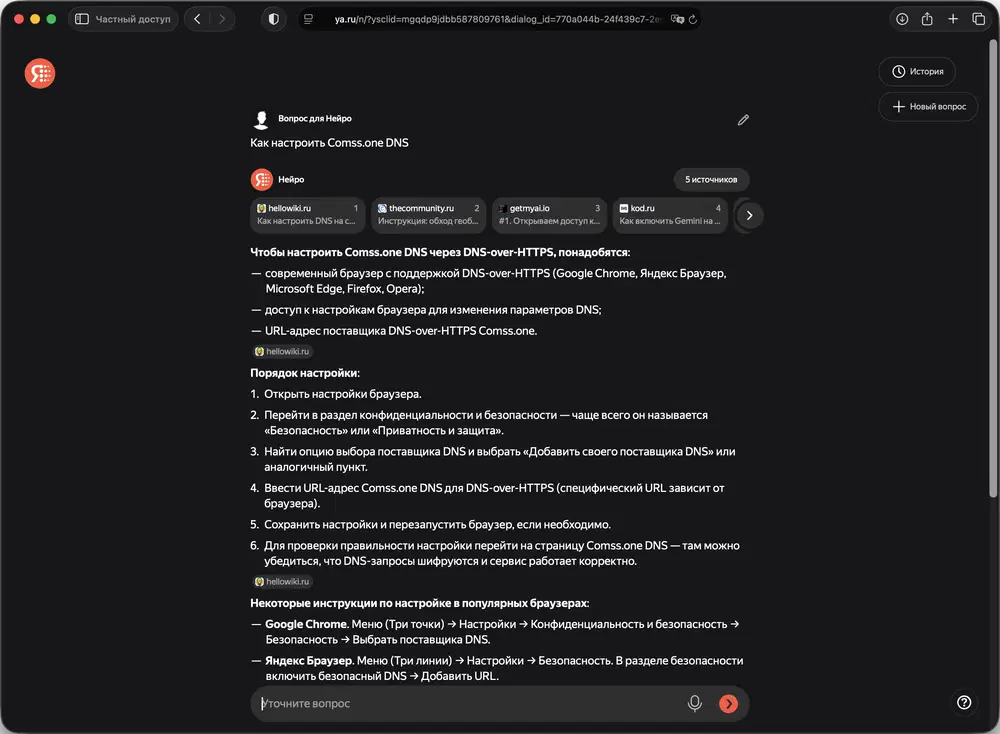This screenshot has height=734, width=1000.
Task: Open hellowiki.ru source card
Action: click(x=308, y=215)
